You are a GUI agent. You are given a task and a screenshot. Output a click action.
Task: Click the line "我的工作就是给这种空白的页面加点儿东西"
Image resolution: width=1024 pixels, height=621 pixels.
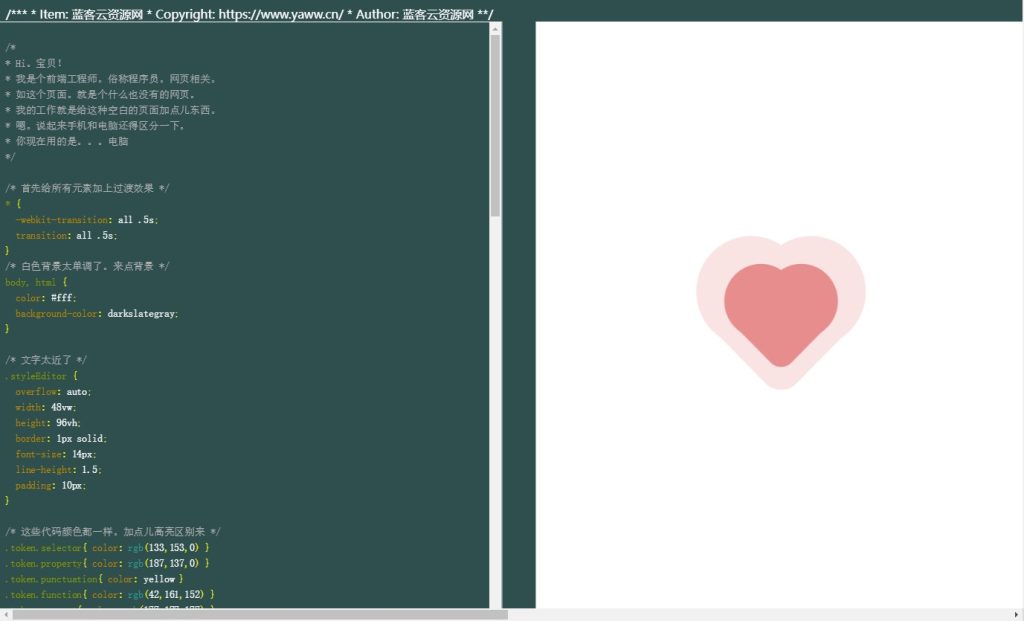[110, 110]
